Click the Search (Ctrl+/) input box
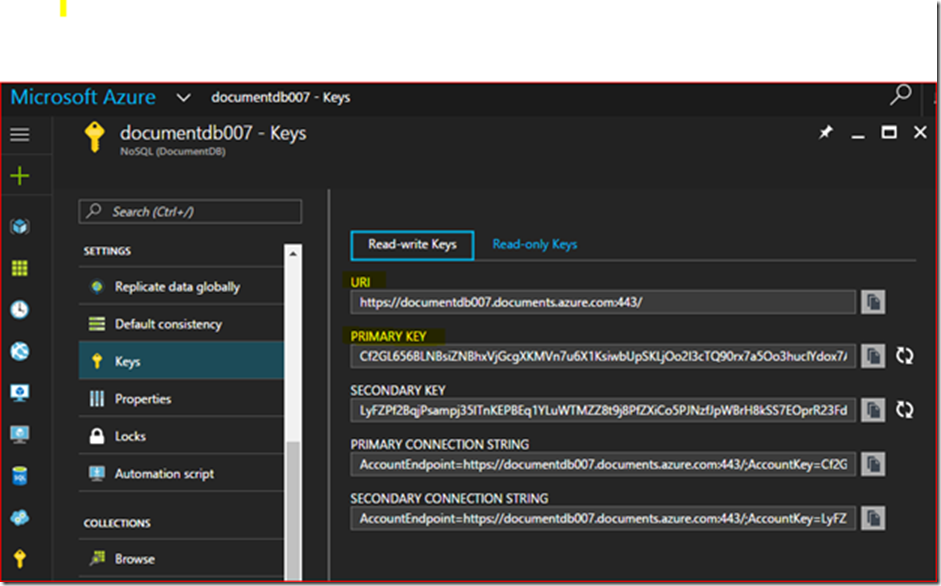 pos(190,212)
